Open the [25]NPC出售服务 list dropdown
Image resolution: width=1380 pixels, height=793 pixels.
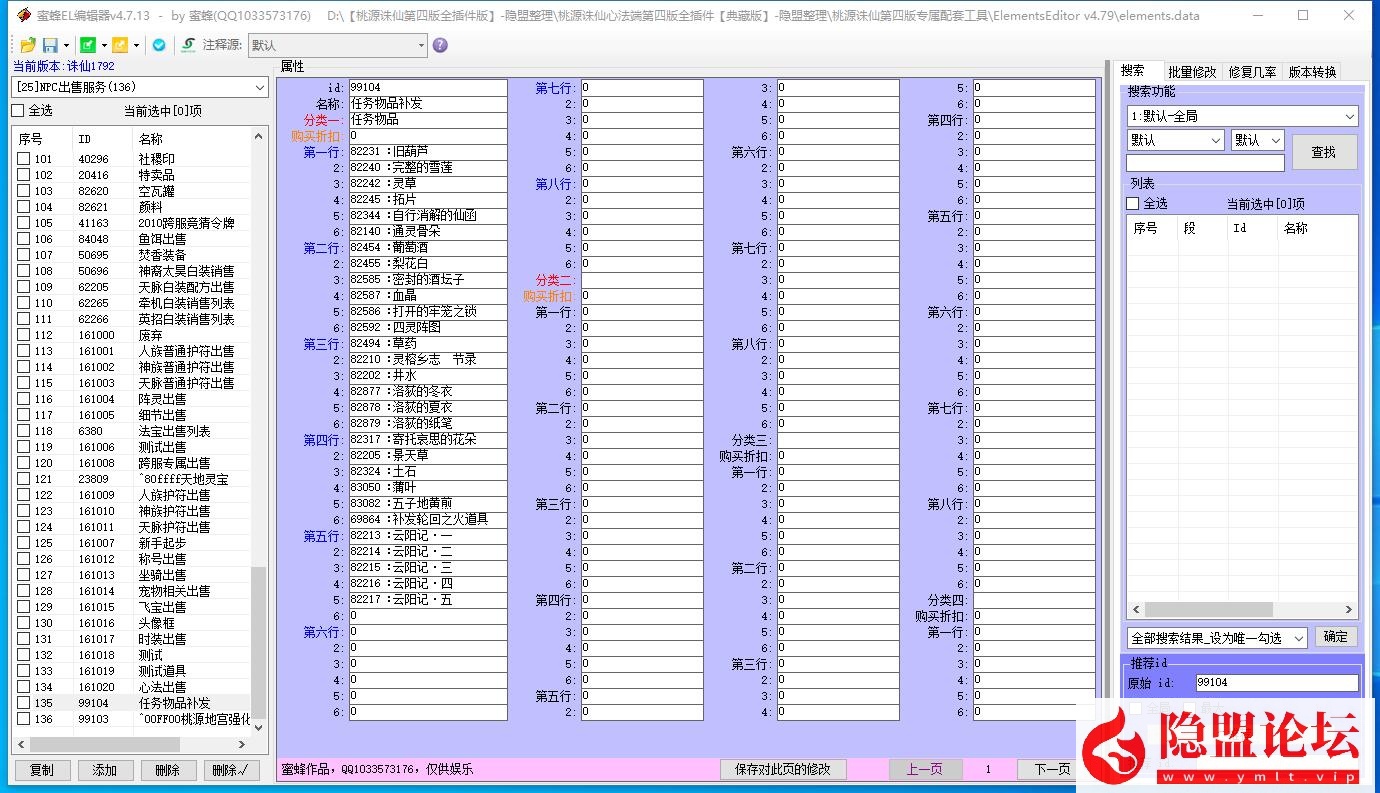click(x=140, y=88)
